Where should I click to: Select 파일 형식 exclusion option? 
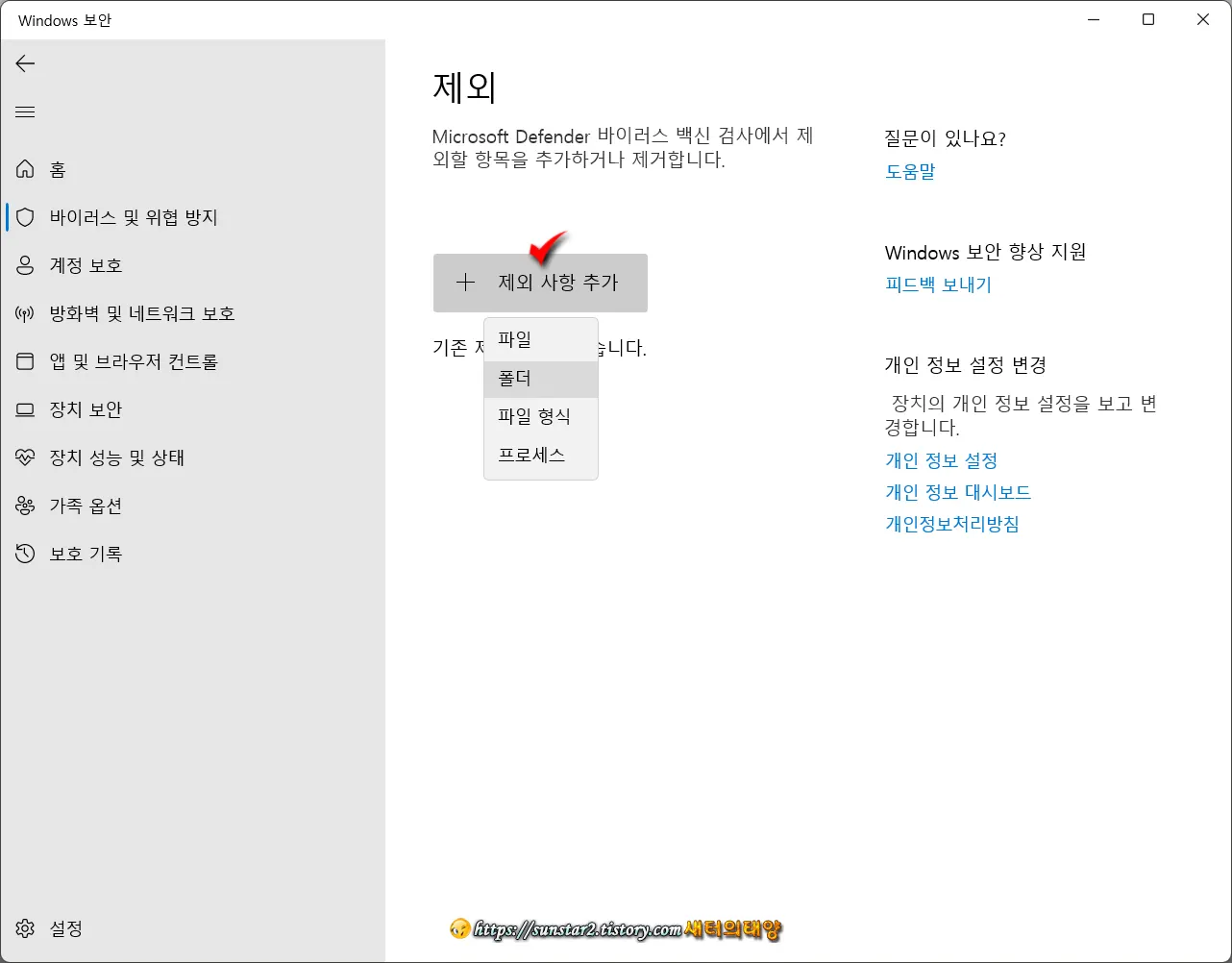tap(534, 416)
